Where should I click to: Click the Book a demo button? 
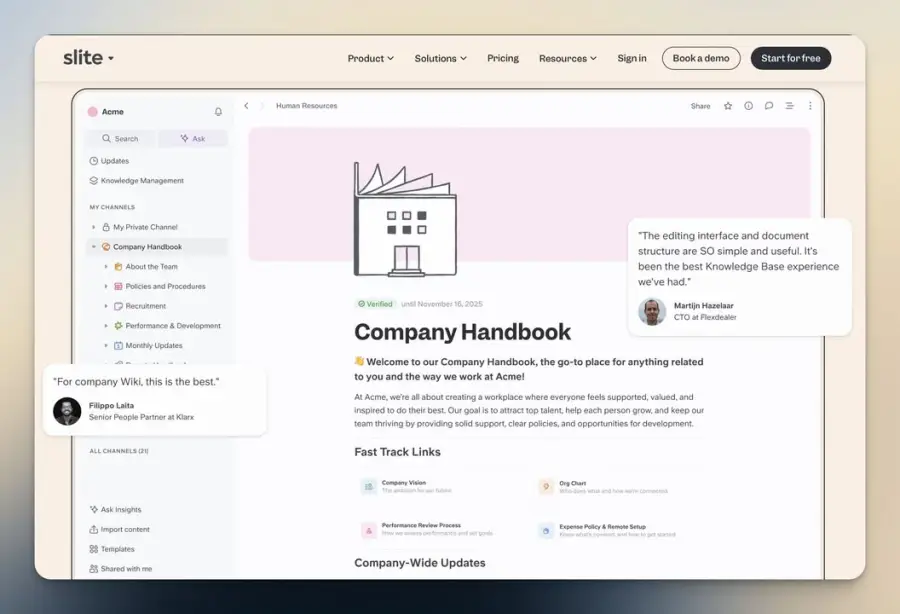pyautogui.click(x=701, y=58)
